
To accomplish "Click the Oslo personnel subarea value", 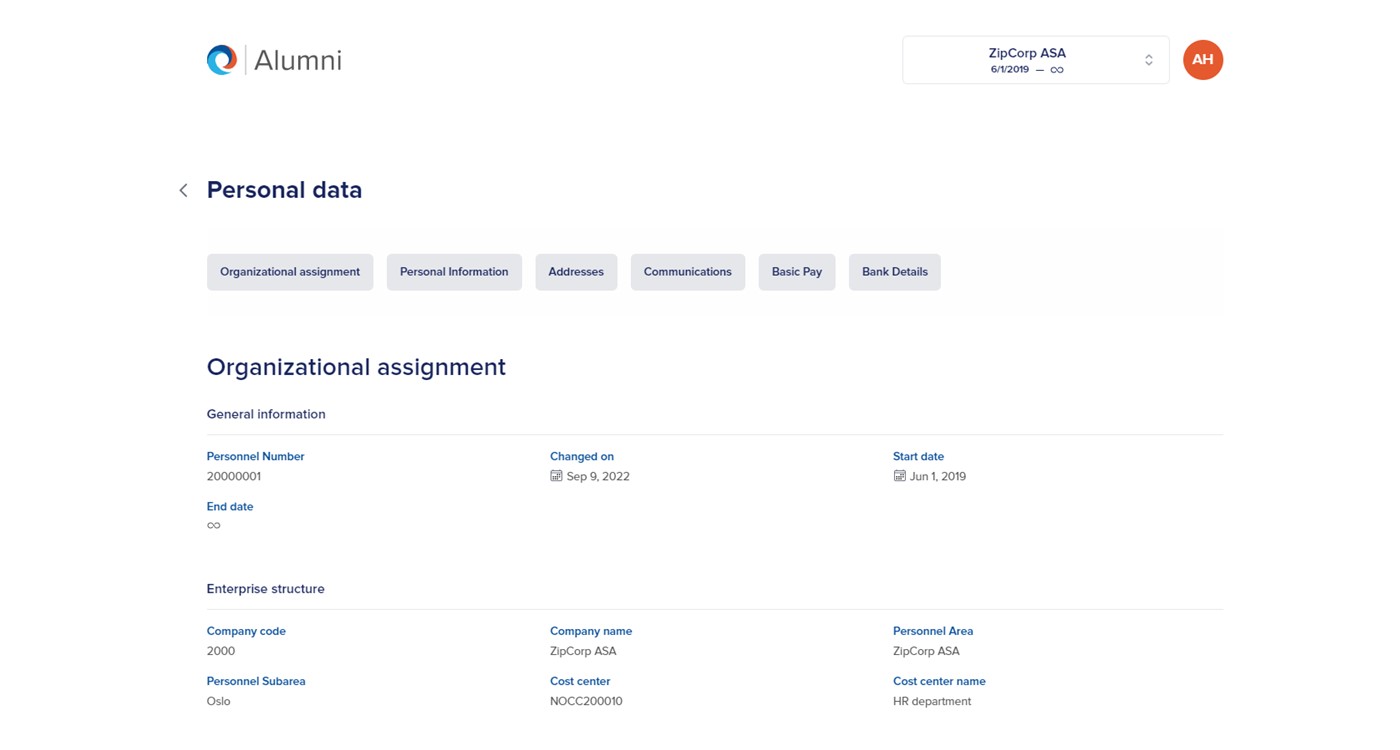I will click(219, 702).
